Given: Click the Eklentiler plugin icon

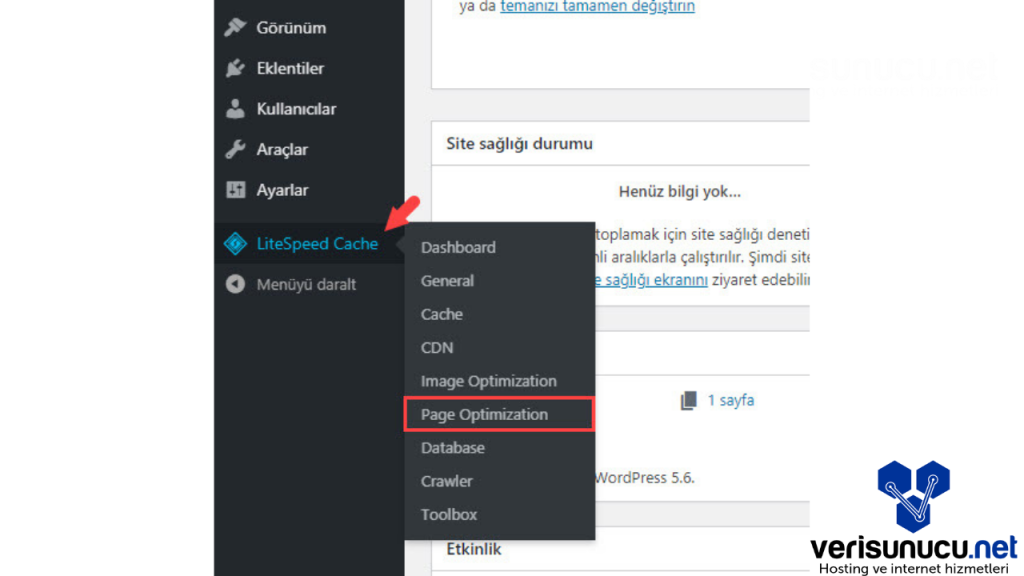Looking at the screenshot, I should tap(235, 69).
